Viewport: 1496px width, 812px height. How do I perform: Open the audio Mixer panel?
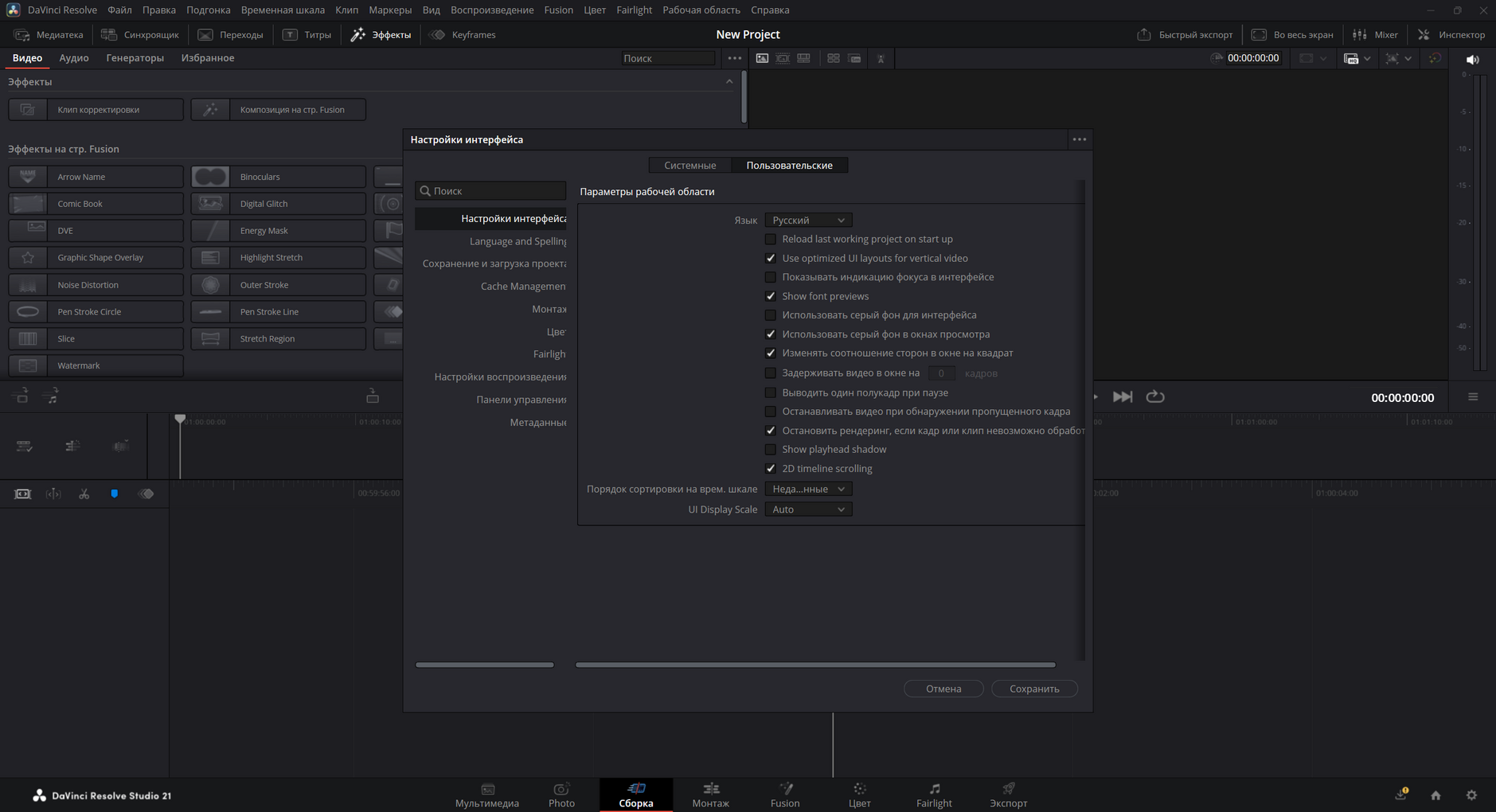pyautogui.click(x=1375, y=34)
